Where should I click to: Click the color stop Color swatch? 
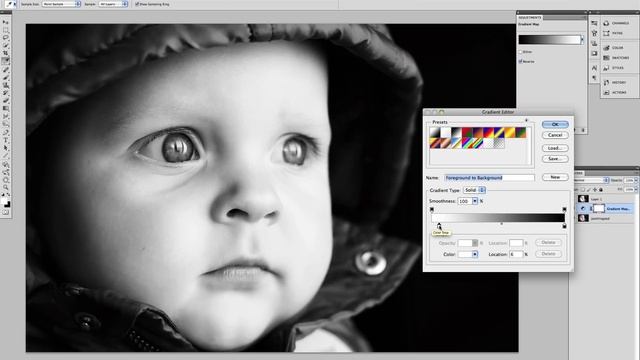465,254
